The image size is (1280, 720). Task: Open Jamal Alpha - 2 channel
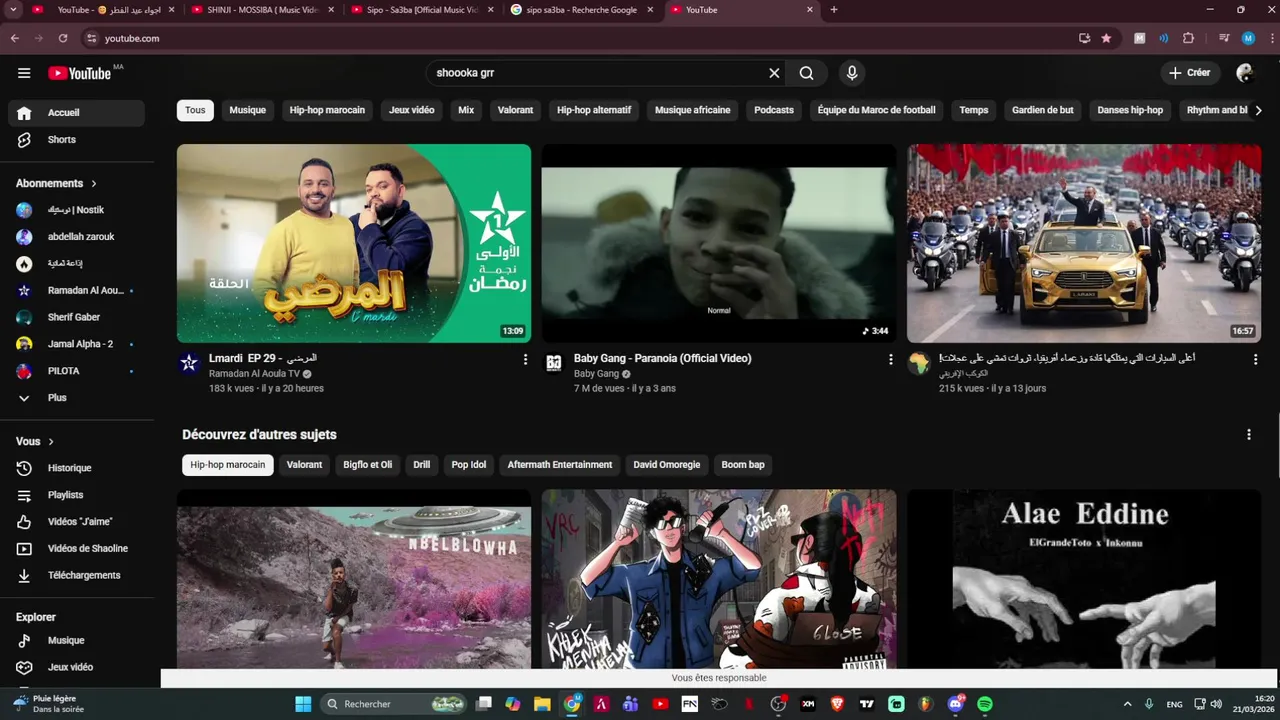click(x=76, y=344)
